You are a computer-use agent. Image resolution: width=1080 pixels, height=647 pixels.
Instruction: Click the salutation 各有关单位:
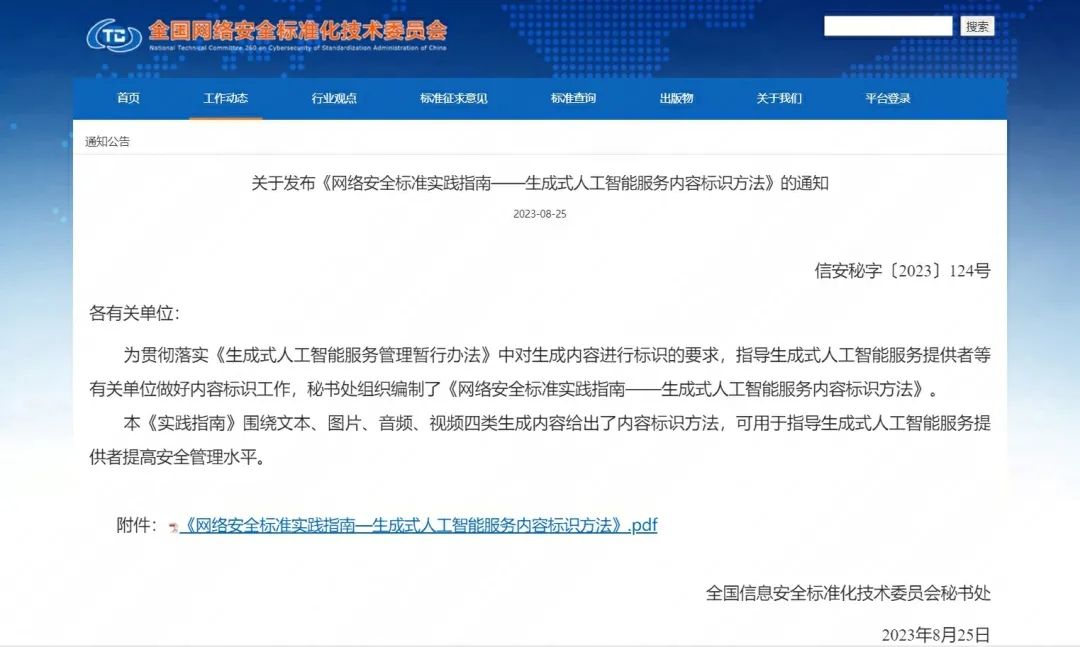pyautogui.click(x=134, y=314)
